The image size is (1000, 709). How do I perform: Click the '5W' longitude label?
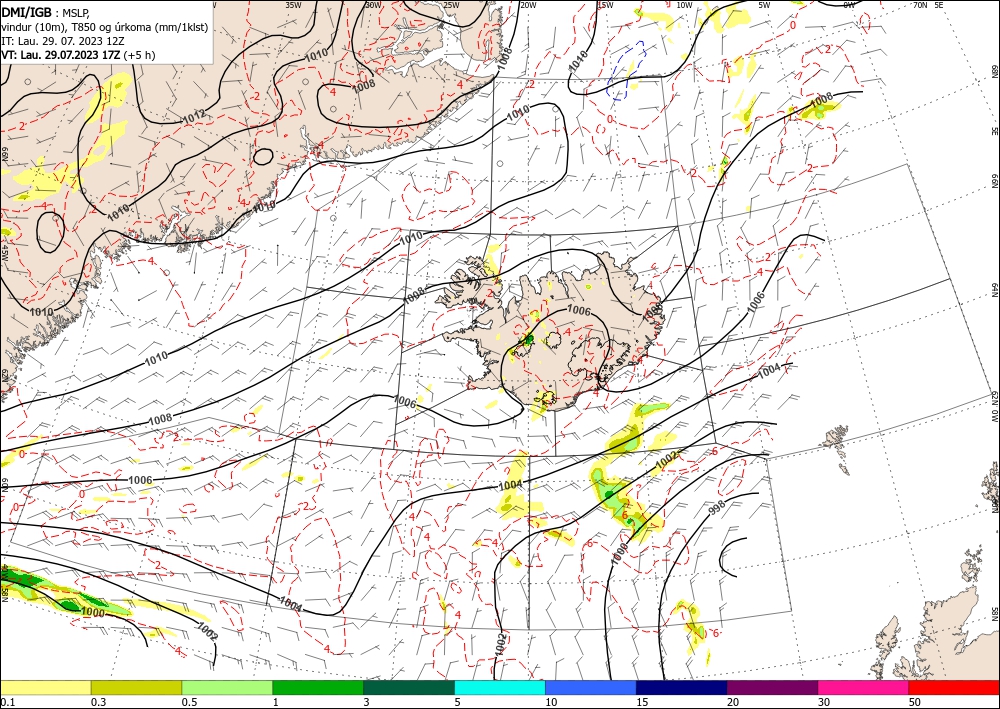(x=764, y=5)
